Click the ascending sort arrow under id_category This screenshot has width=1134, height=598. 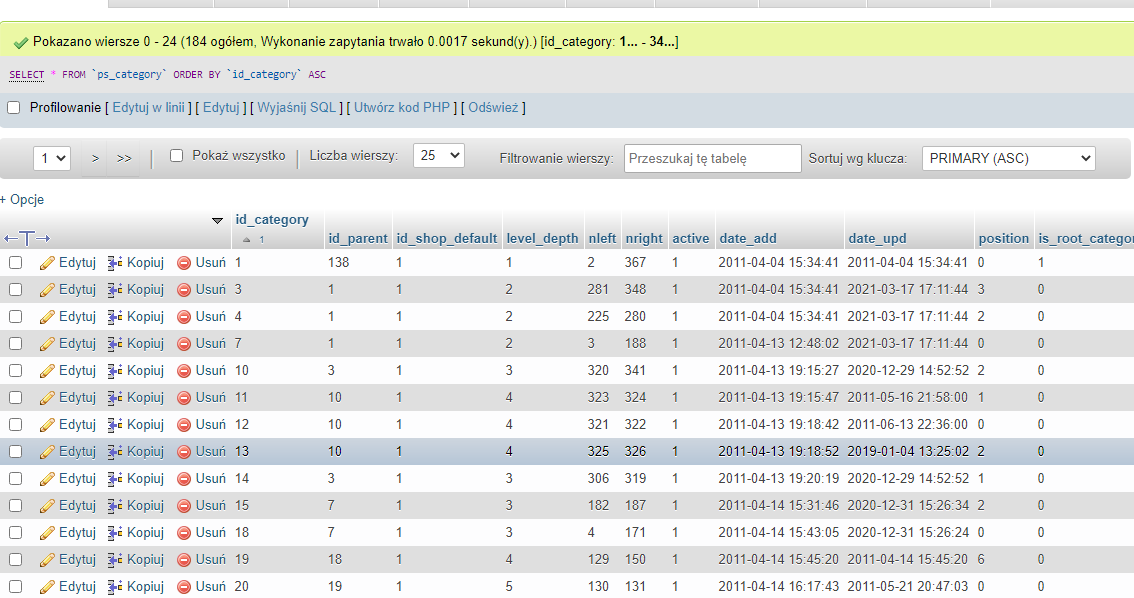(247, 239)
